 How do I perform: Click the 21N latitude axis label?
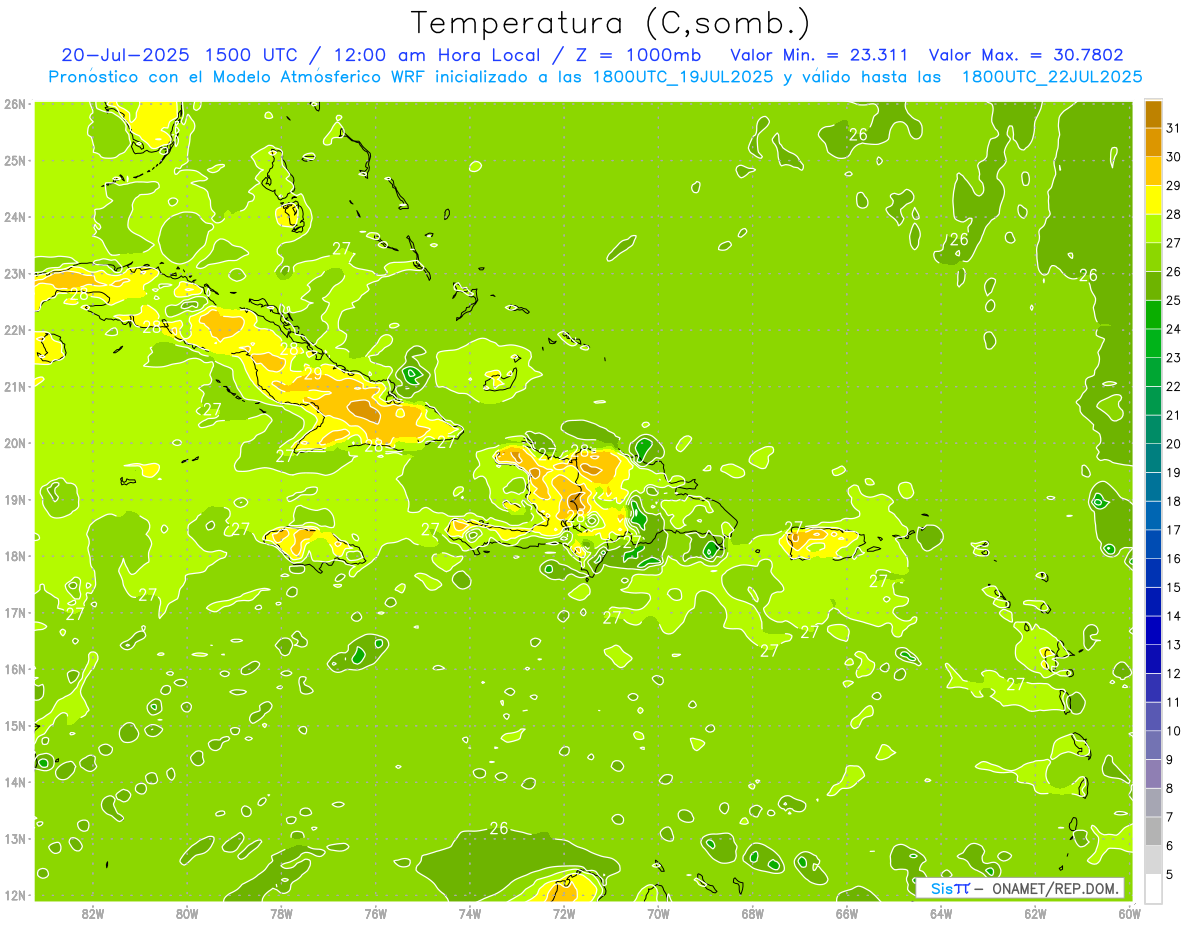15,386
